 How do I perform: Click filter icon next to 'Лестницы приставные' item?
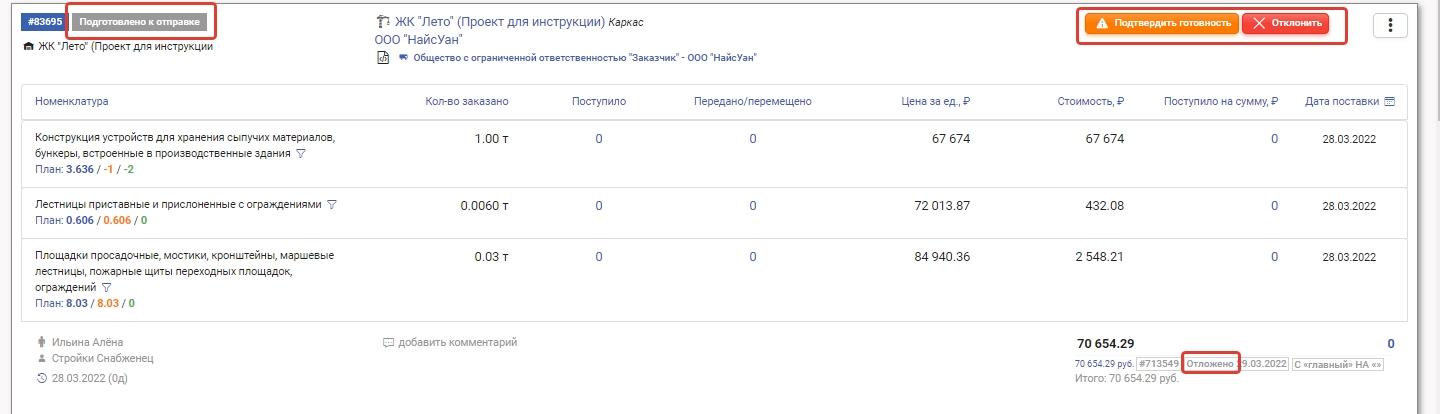[332, 204]
